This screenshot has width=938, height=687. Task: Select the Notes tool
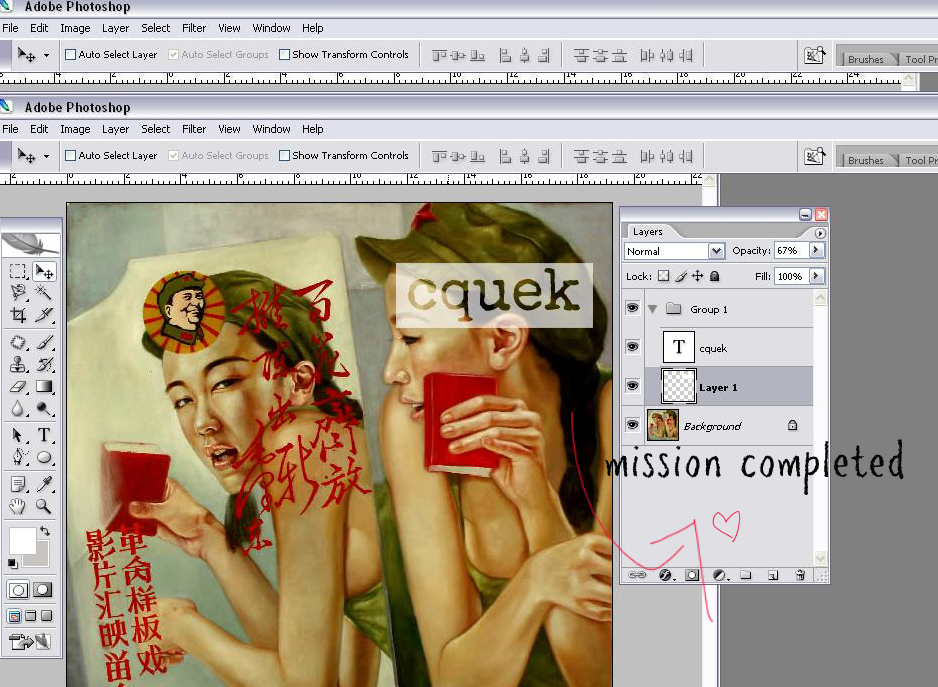pyautogui.click(x=19, y=484)
